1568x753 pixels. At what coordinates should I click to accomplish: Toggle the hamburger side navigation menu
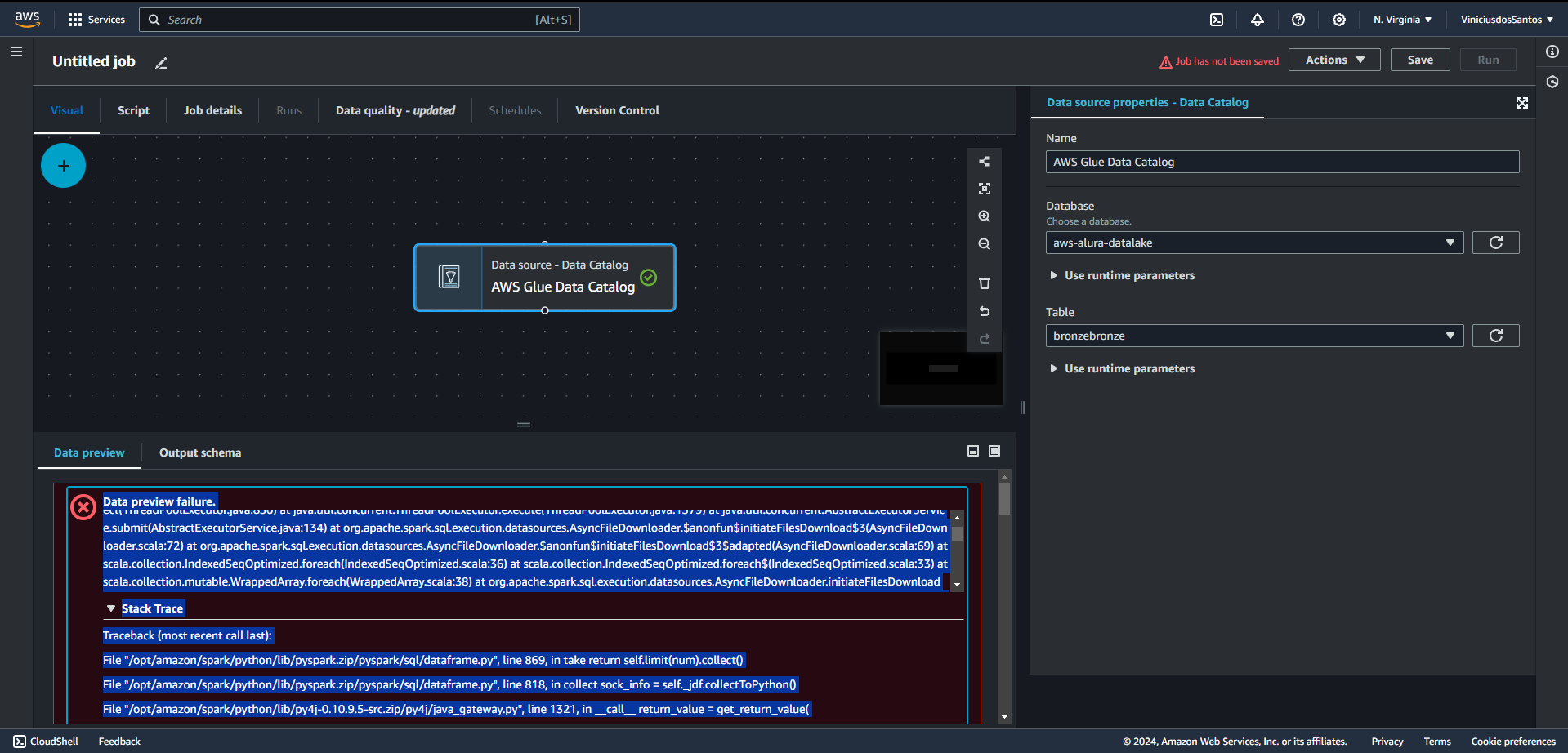(16, 51)
